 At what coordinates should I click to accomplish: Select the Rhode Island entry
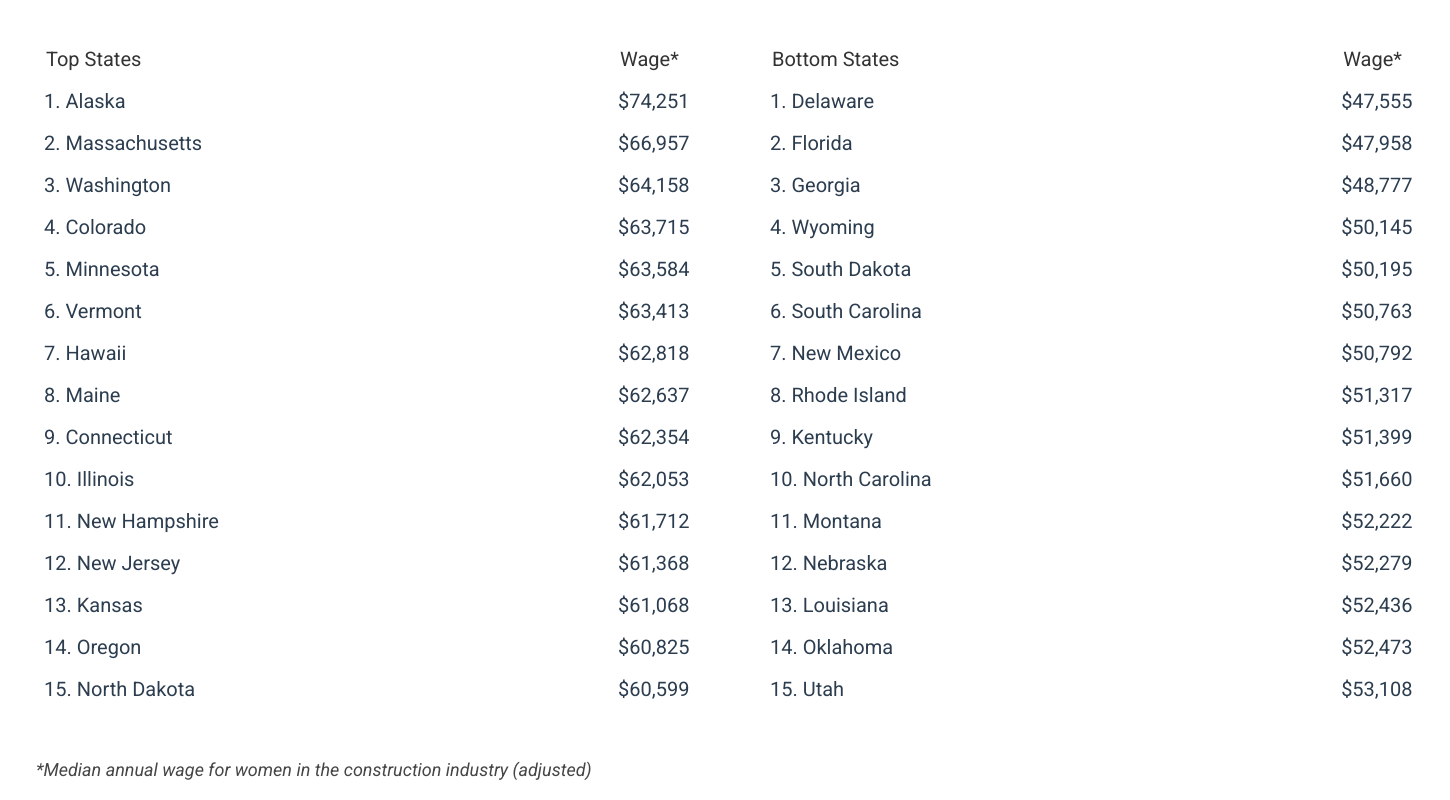click(x=838, y=395)
